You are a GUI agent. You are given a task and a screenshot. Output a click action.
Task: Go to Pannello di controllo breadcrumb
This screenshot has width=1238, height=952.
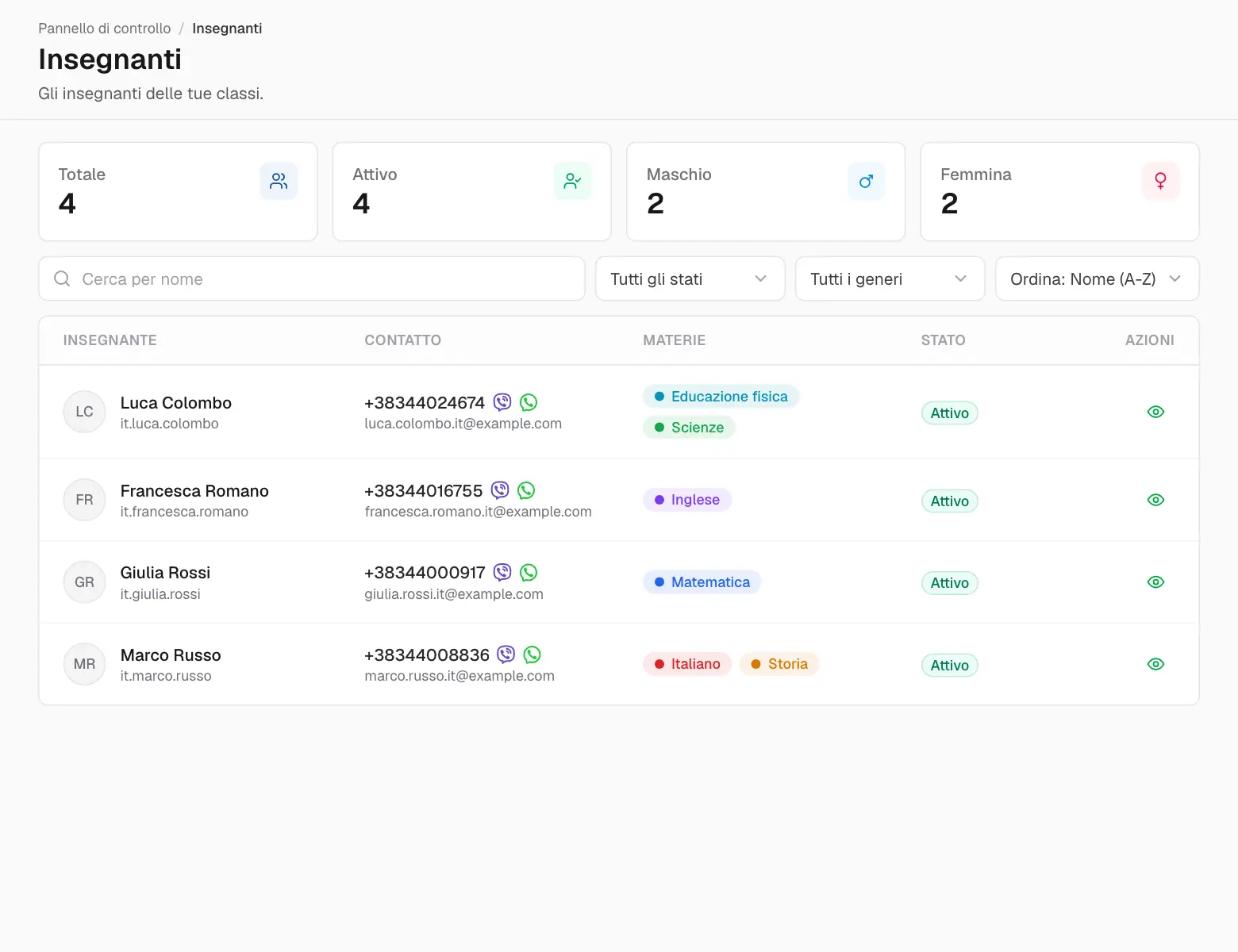click(105, 29)
